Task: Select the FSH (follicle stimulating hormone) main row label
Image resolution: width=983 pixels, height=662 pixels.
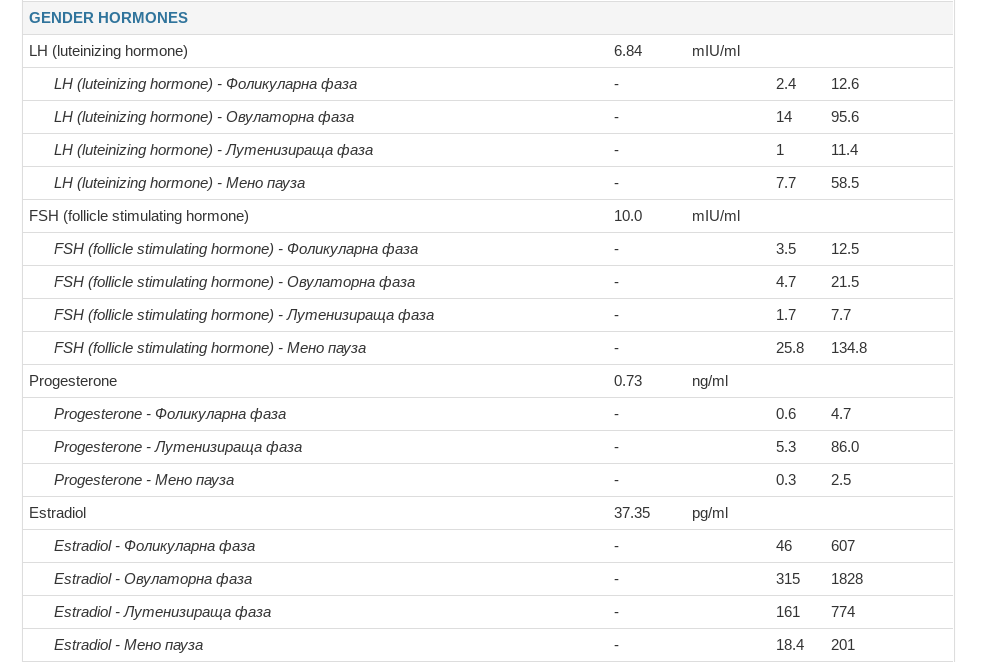Action: (x=139, y=216)
